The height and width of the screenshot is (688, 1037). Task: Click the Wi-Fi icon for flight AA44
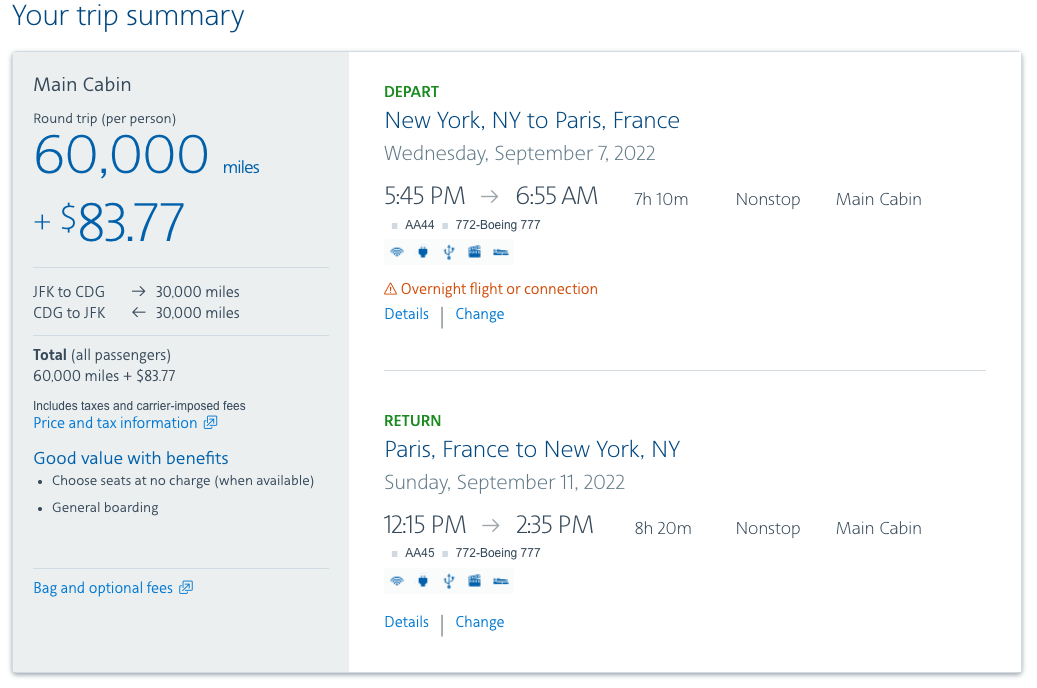point(397,252)
